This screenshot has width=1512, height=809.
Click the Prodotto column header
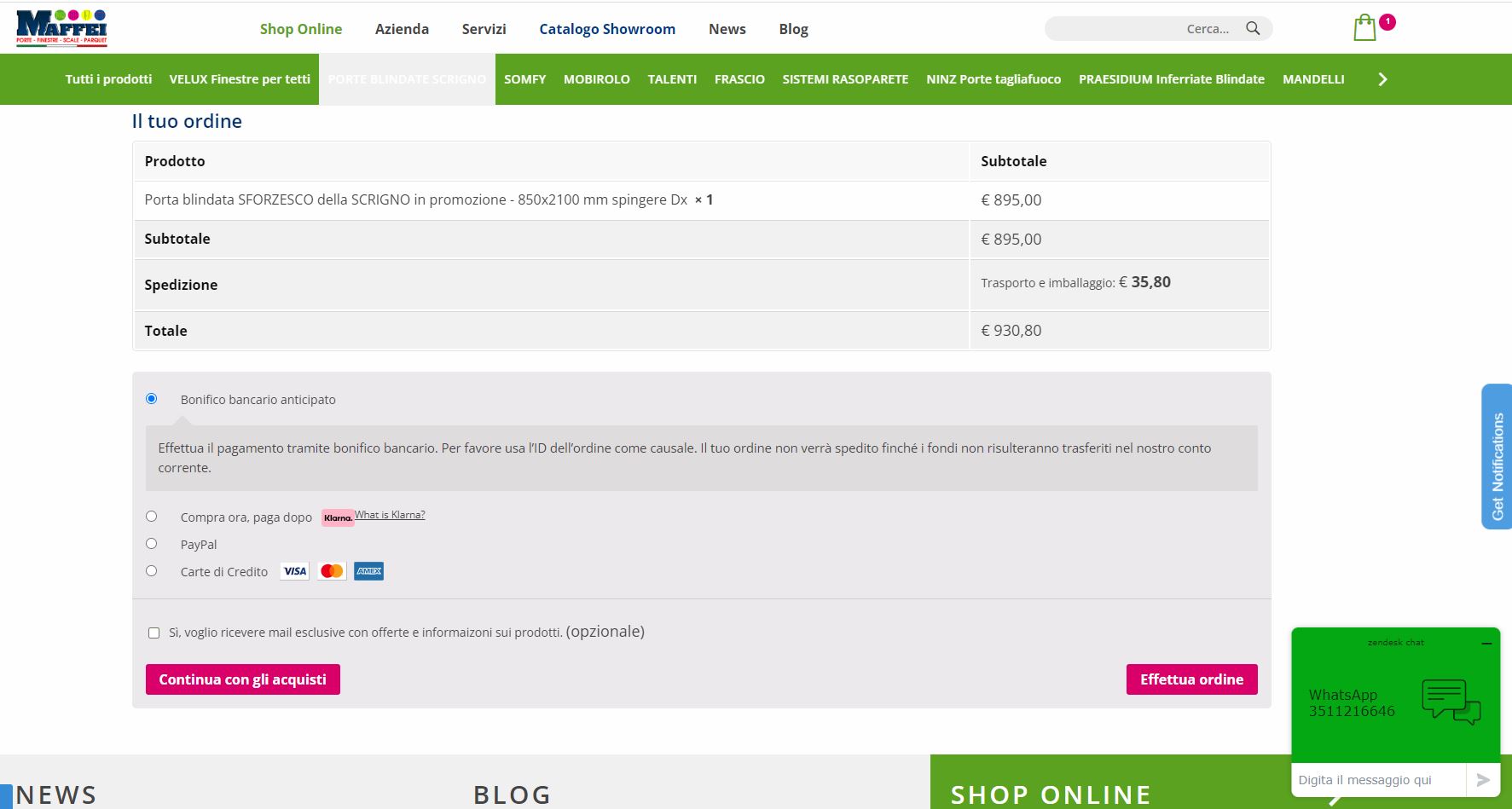[175, 161]
